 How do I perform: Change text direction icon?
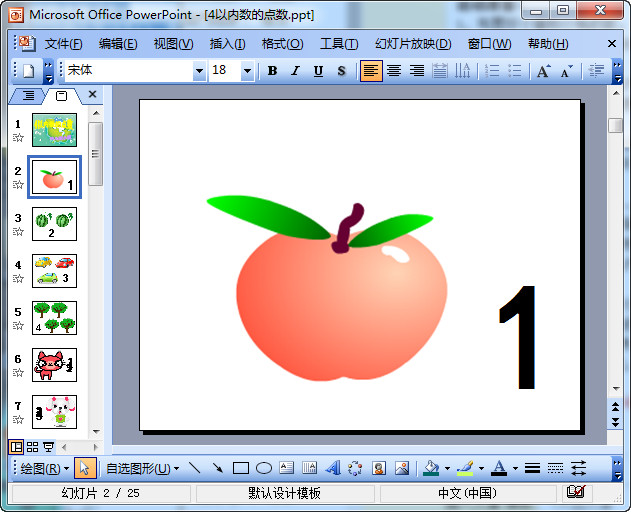pyautogui.click(x=462, y=71)
